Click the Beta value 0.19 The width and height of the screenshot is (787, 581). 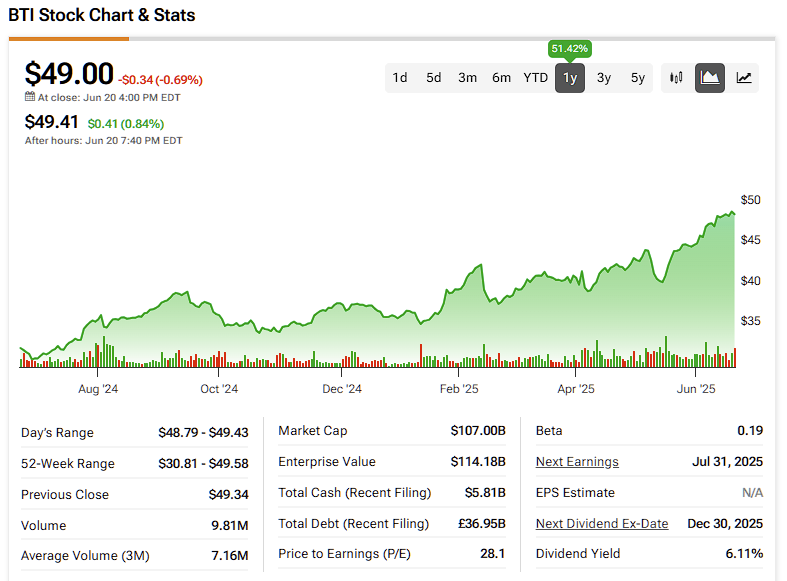coord(750,430)
